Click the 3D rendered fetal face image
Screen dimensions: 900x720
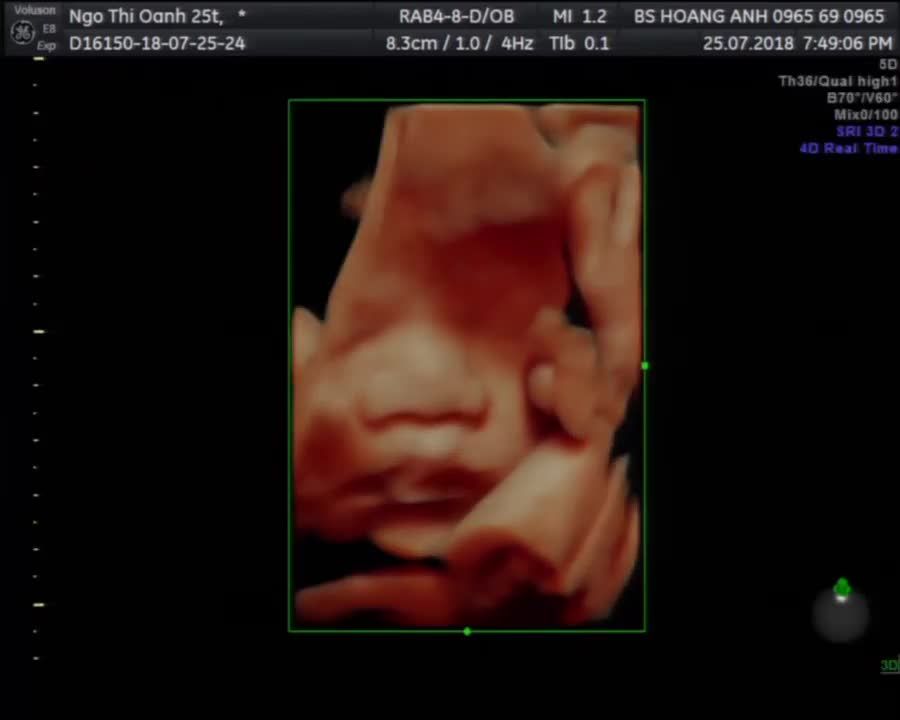pyautogui.click(x=467, y=366)
